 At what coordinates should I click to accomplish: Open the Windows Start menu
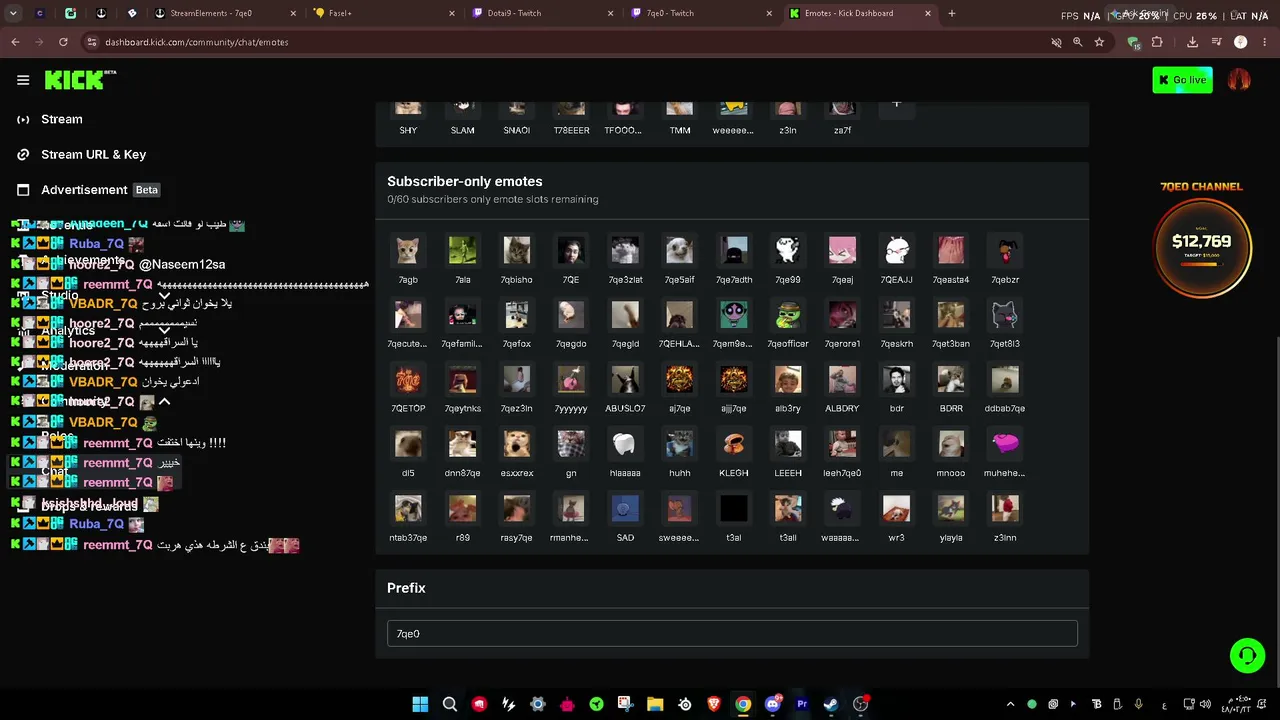420,704
